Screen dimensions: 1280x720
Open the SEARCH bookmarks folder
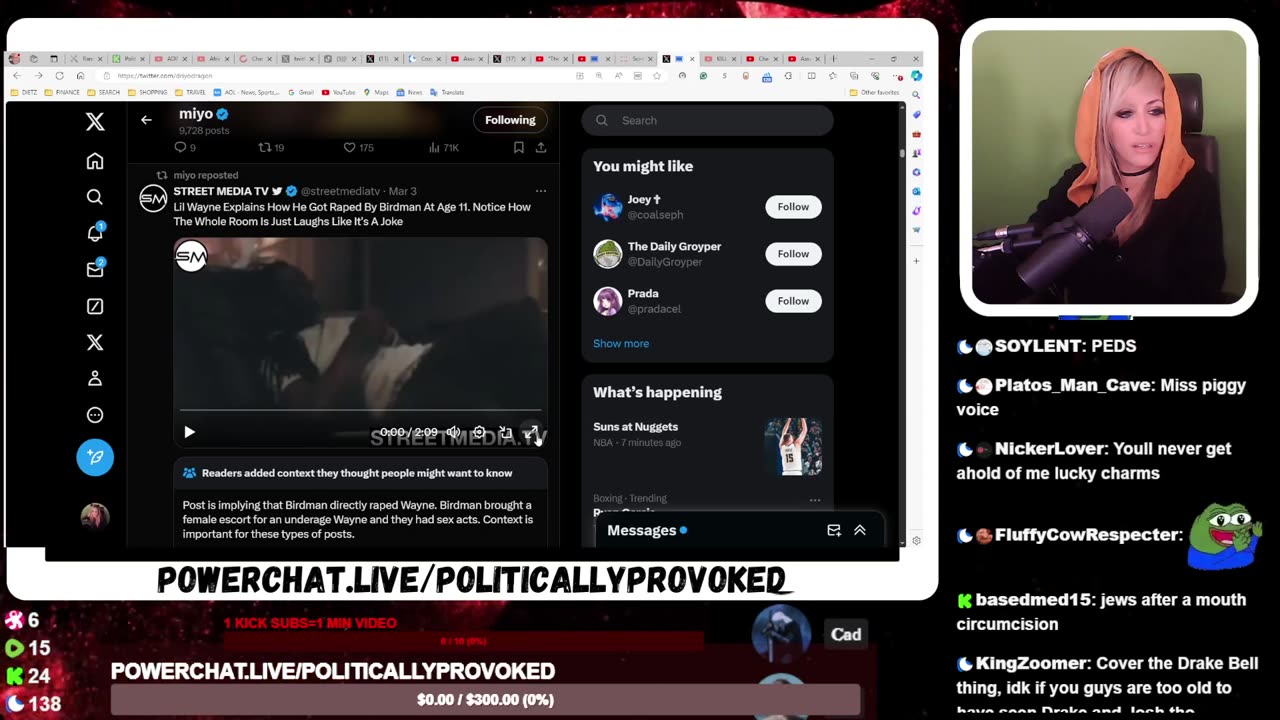tap(103, 92)
